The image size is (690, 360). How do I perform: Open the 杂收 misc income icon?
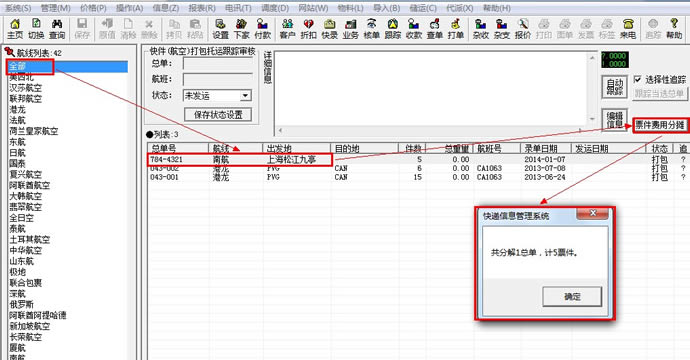[x=481, y=29]
